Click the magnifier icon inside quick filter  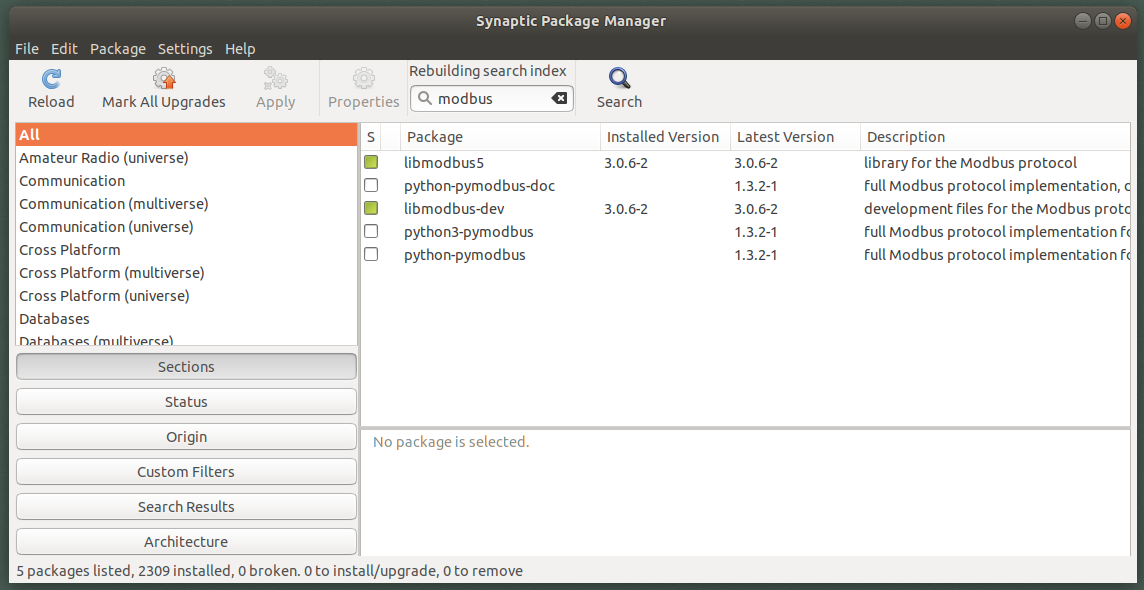424,98
